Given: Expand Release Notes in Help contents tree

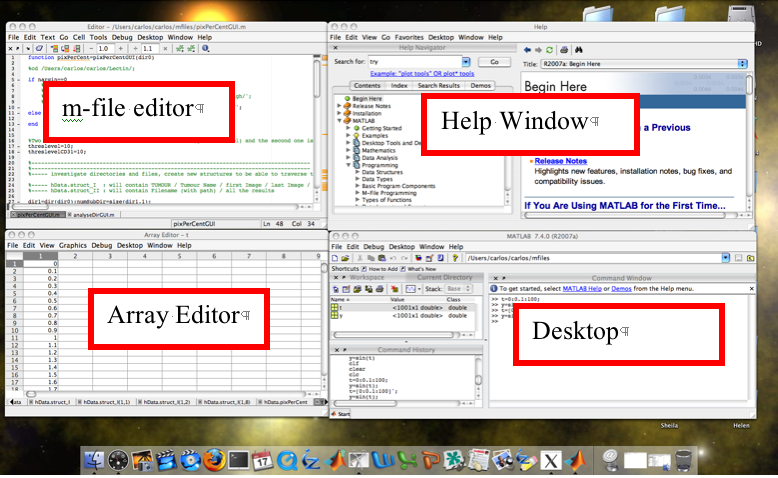Looking at the screenshot, I should point(339,106).
